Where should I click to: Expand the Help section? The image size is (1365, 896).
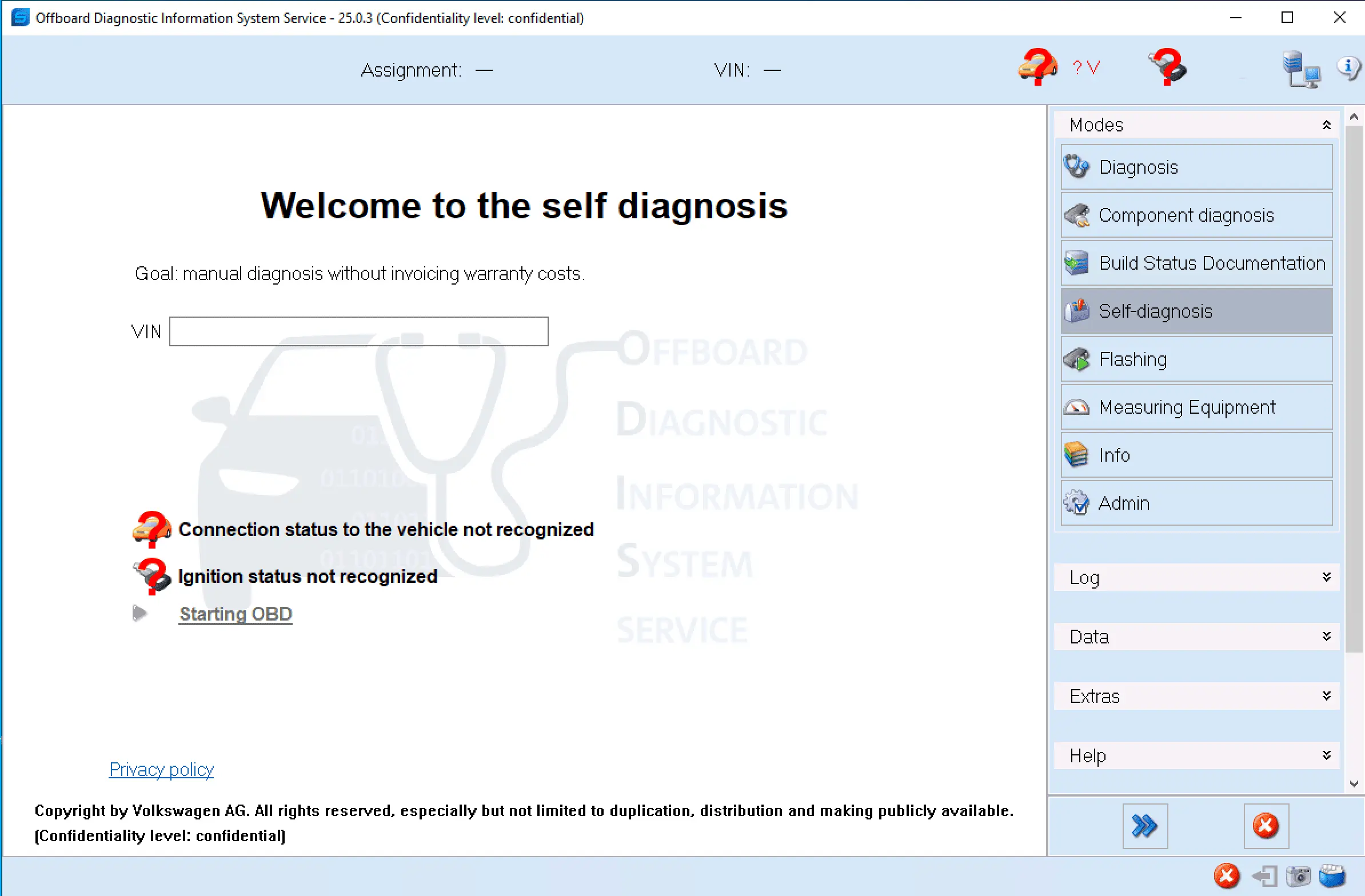coord(1326,755)
